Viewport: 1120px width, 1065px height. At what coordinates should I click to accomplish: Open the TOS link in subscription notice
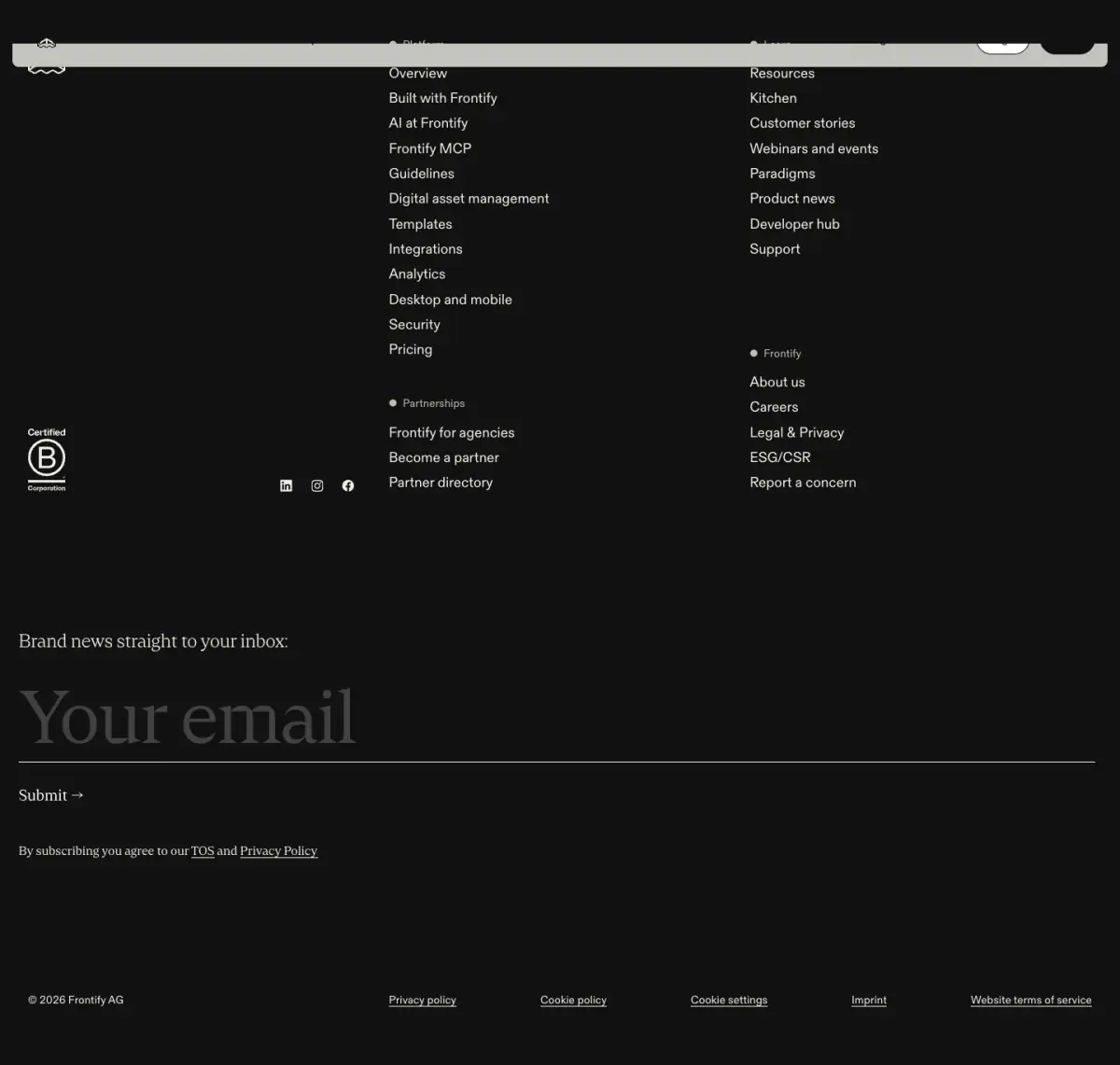click(x=203, y=851)
